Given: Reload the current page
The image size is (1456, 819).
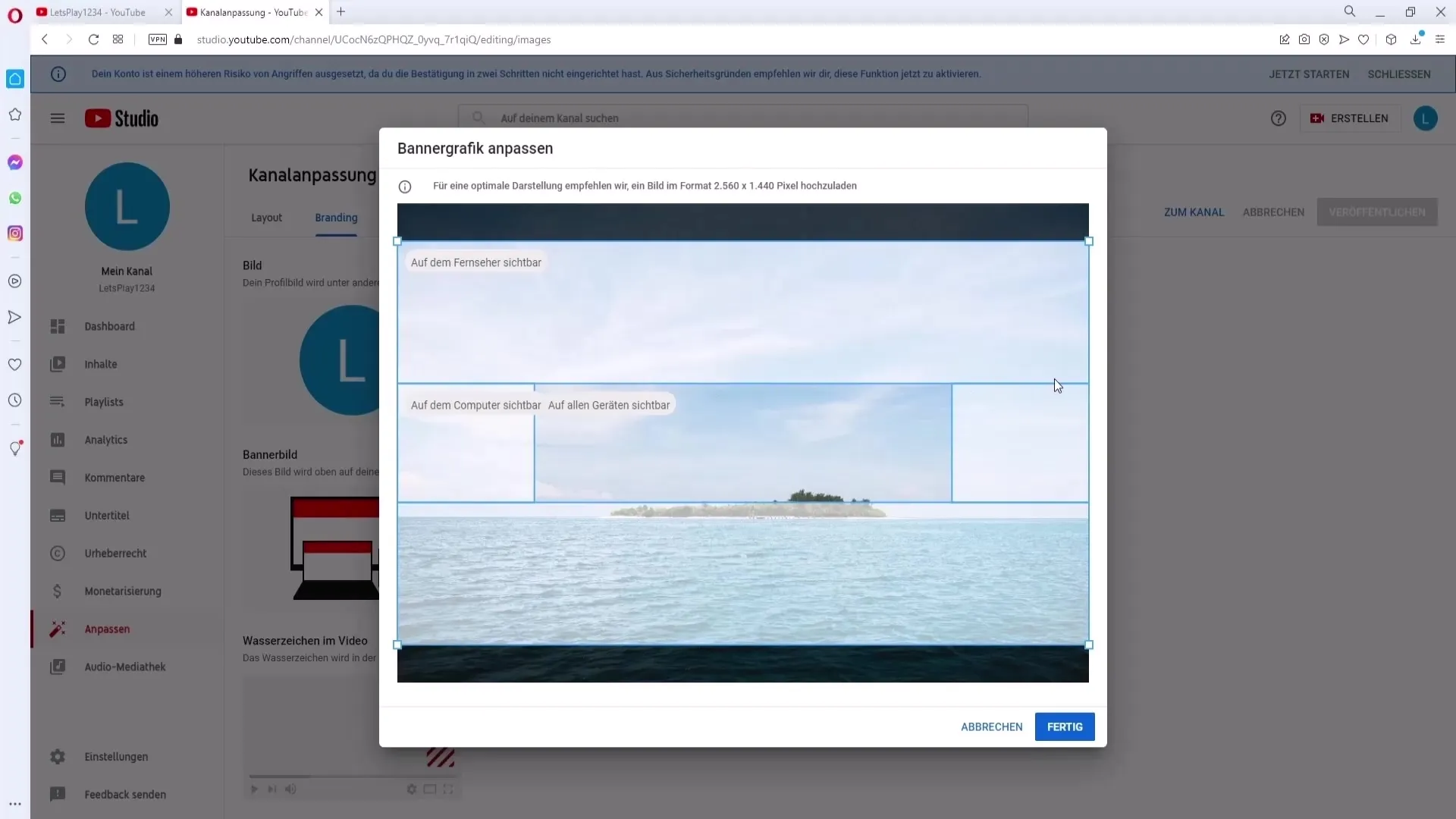Looking at the screenshot, I should click(93, 39).
